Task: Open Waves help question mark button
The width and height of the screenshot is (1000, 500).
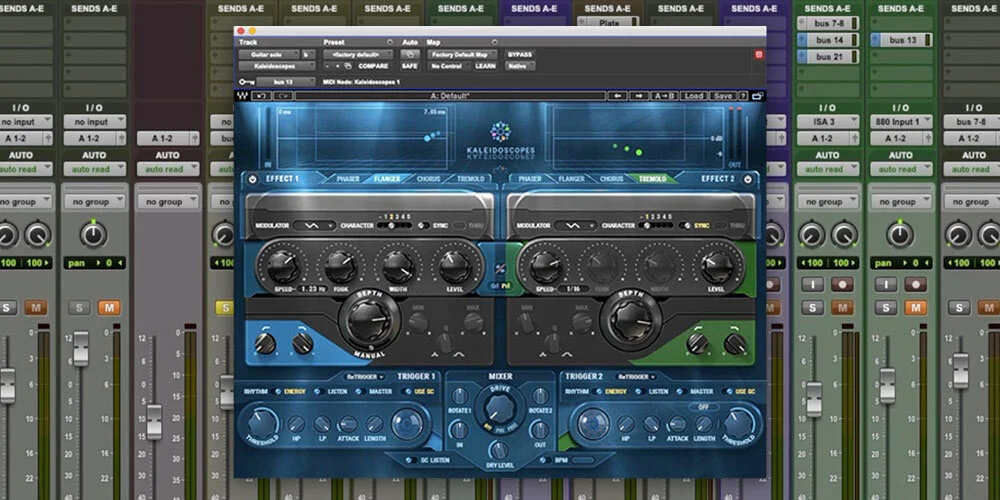Action: 743,96
